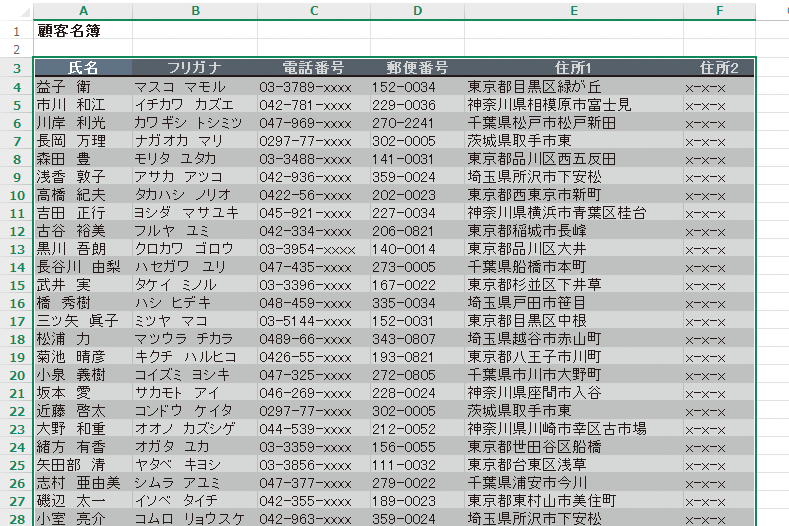The width and height of the screenshot is (789, 526).
Task: Click the 住所1 header cell
Action: 574,67
